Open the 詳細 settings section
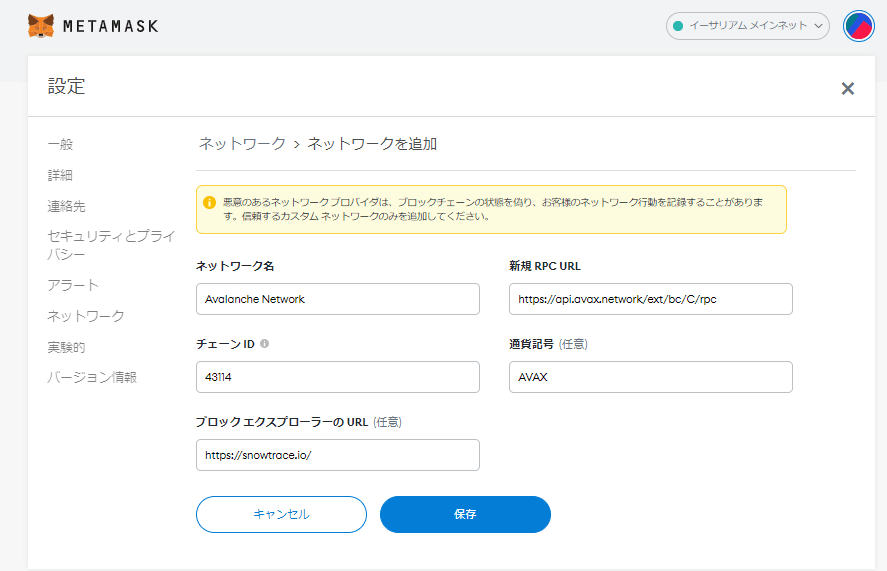The image size is (887, 571). coord(61,175)
